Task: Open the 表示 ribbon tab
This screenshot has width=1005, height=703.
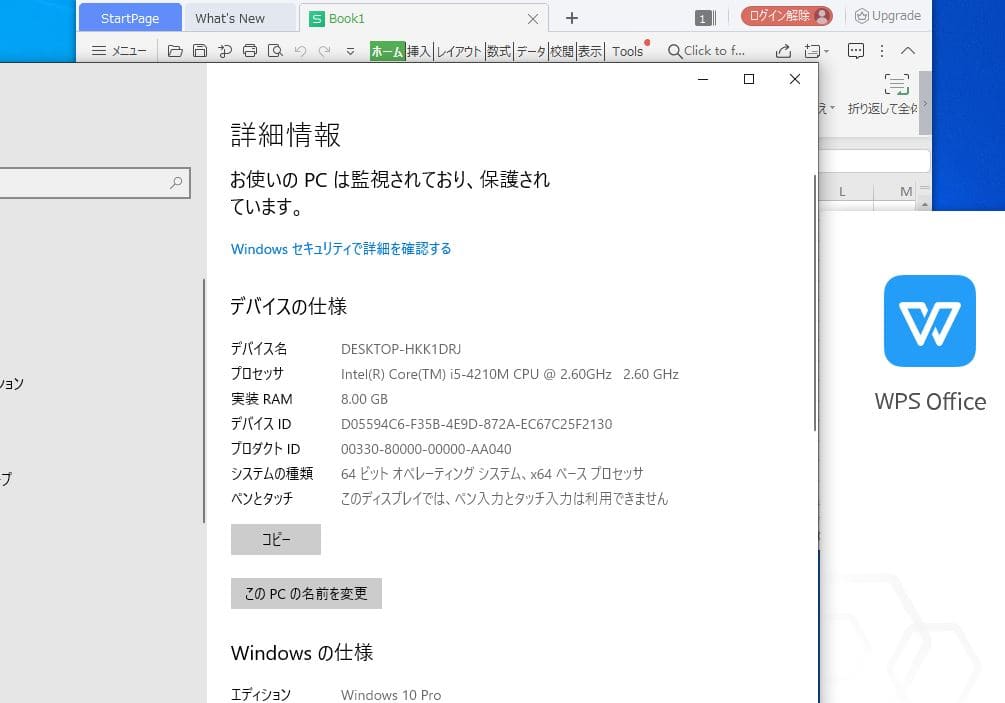Action: (x=590, y=51)
